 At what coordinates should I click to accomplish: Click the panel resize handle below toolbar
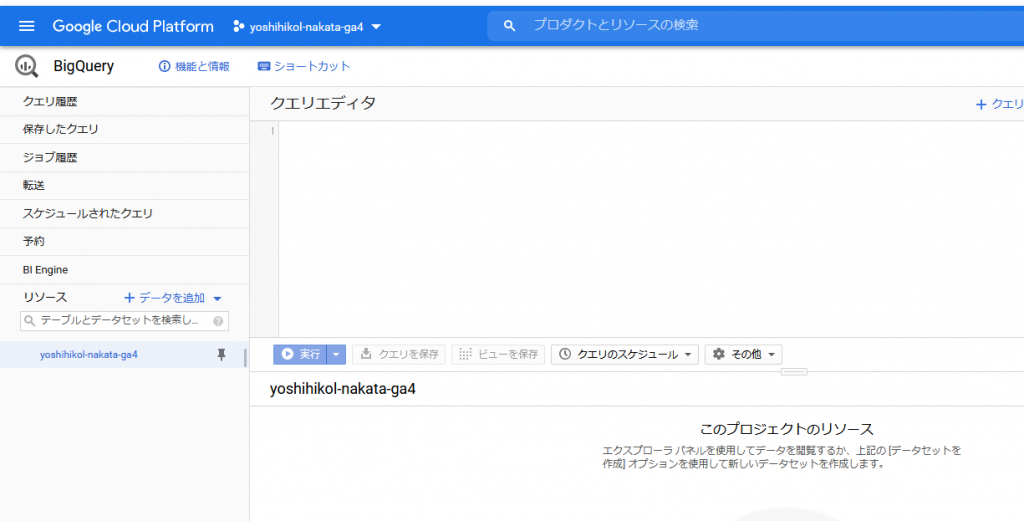pos(794,371)
